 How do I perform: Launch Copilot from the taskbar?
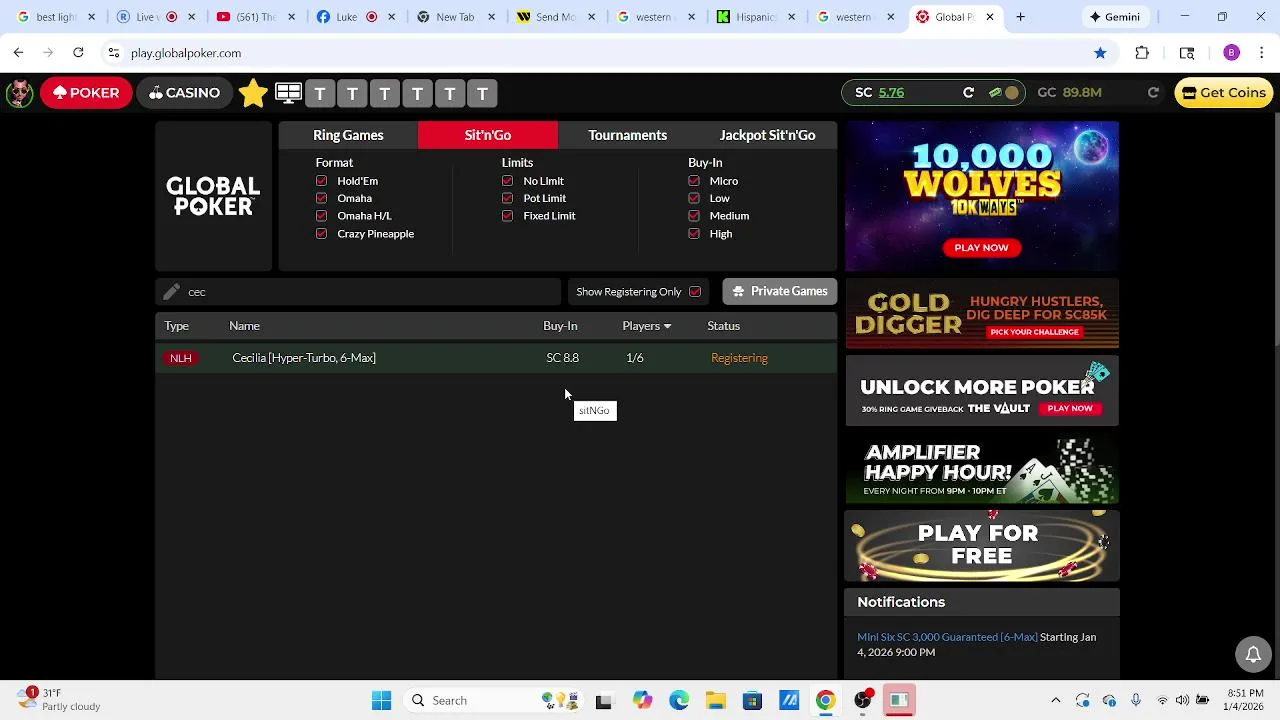tap(642, 701)
